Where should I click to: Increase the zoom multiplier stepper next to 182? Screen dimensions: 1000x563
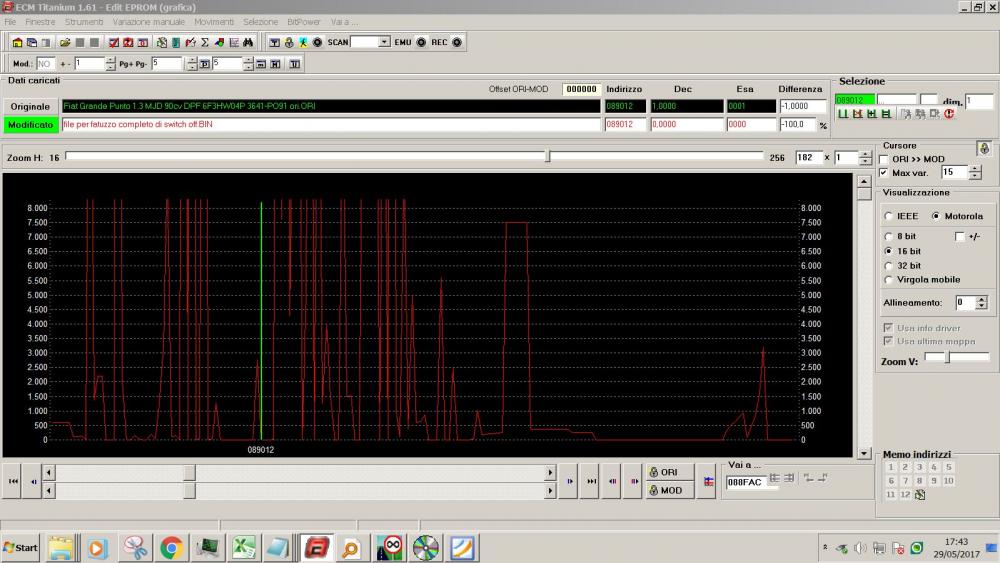click(x=865, y=154)
